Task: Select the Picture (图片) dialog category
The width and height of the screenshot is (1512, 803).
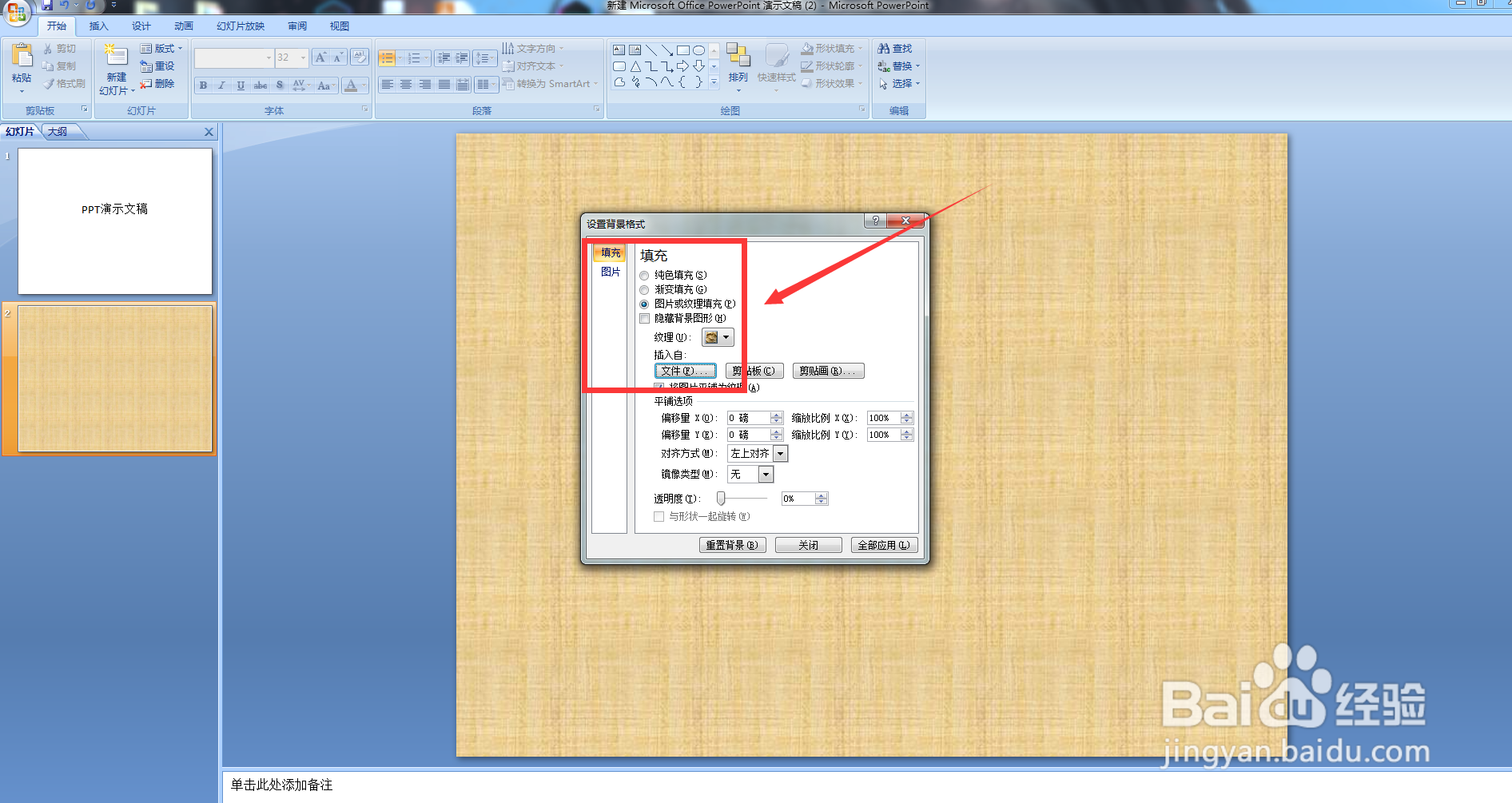Action: click(611, 272)
